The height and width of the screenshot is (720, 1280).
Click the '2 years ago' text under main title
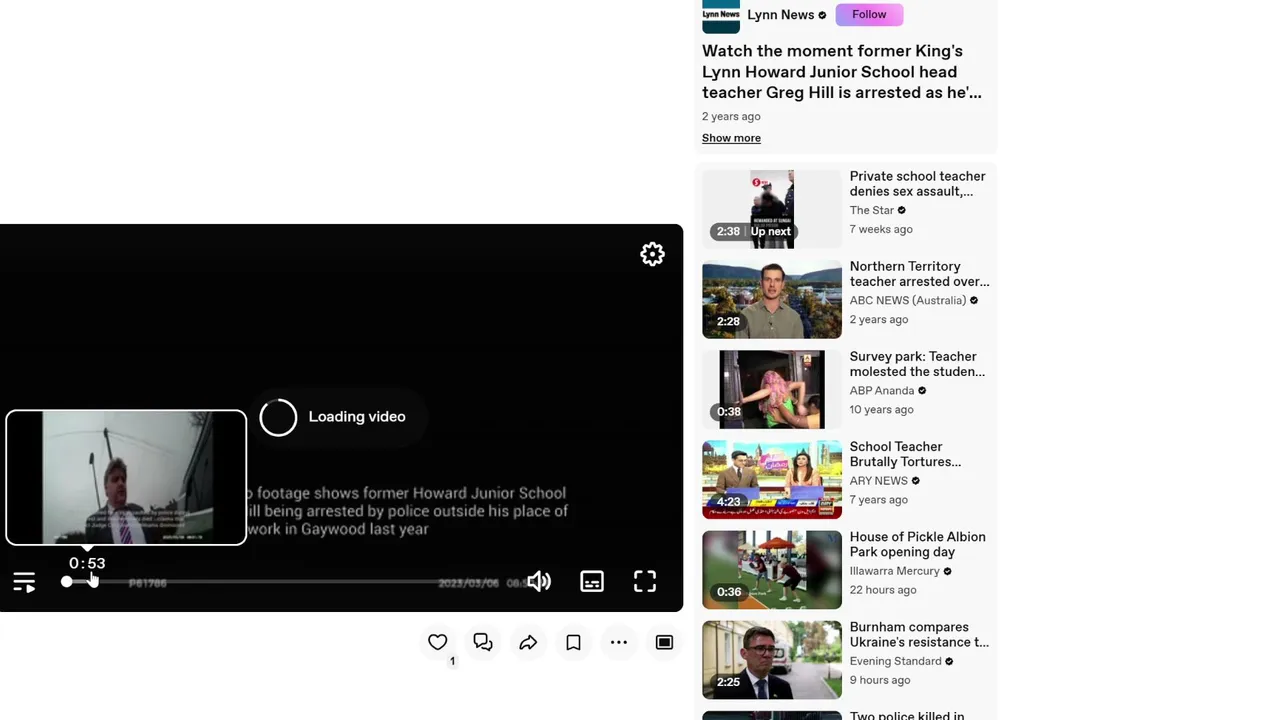tap(731, 116)
